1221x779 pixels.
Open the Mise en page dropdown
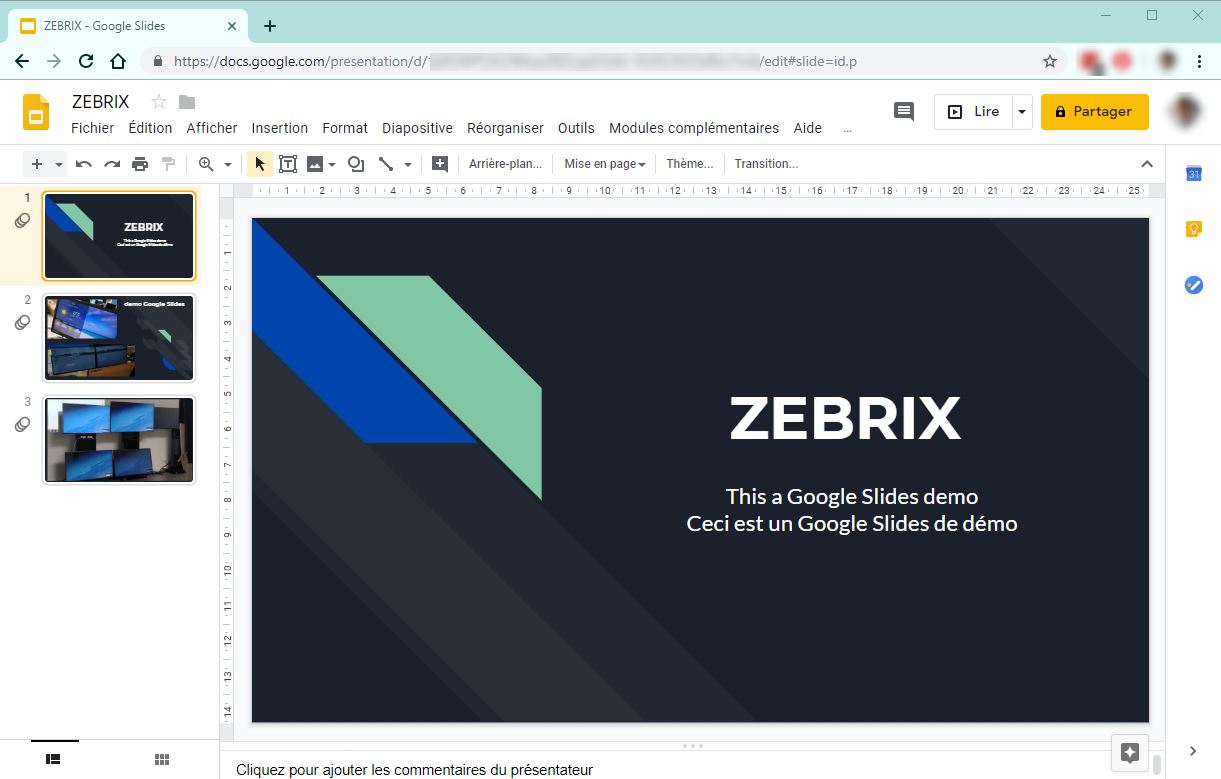tap(604, 164)
